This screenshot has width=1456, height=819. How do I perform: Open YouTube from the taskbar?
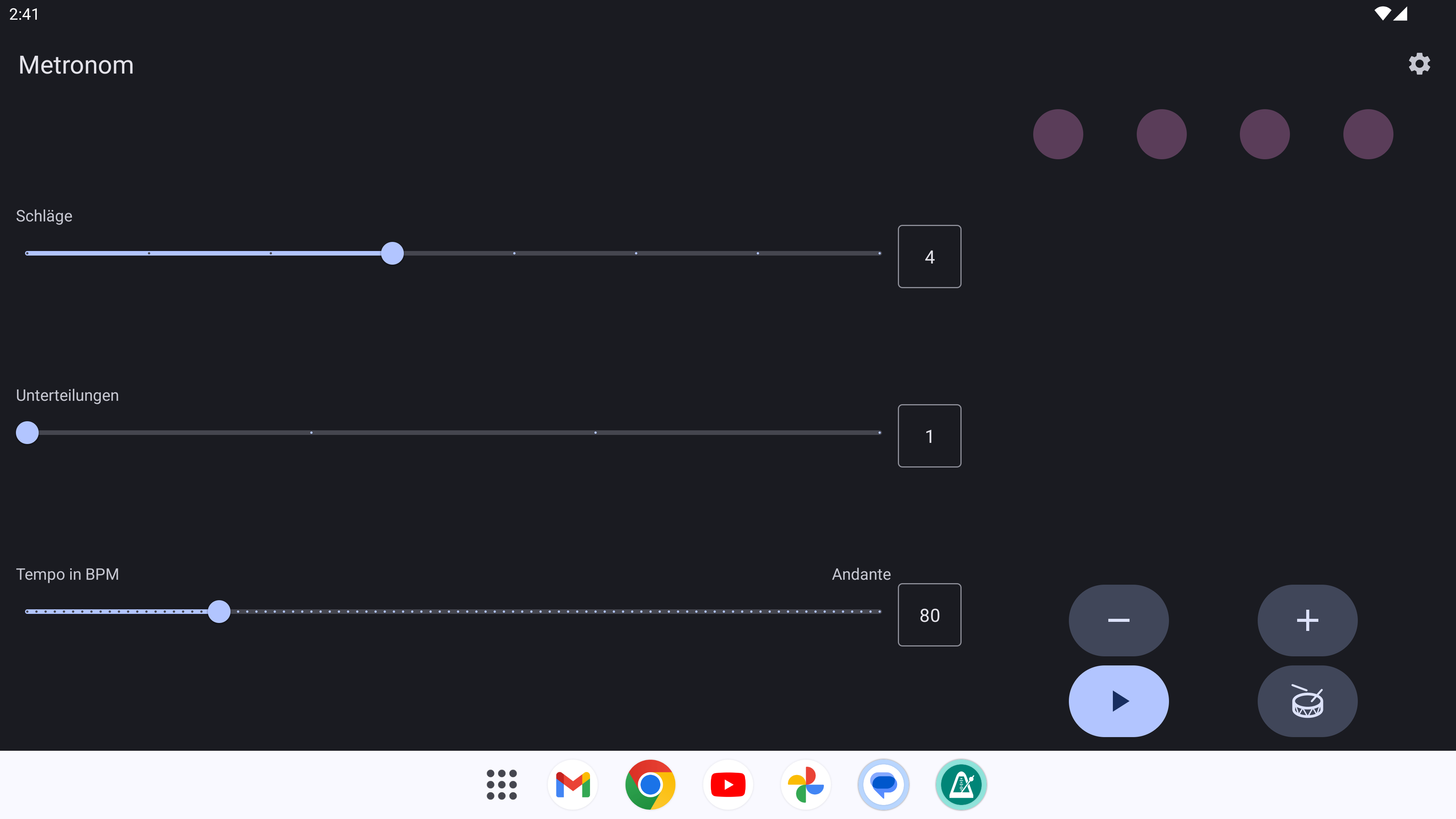(728, 784)
